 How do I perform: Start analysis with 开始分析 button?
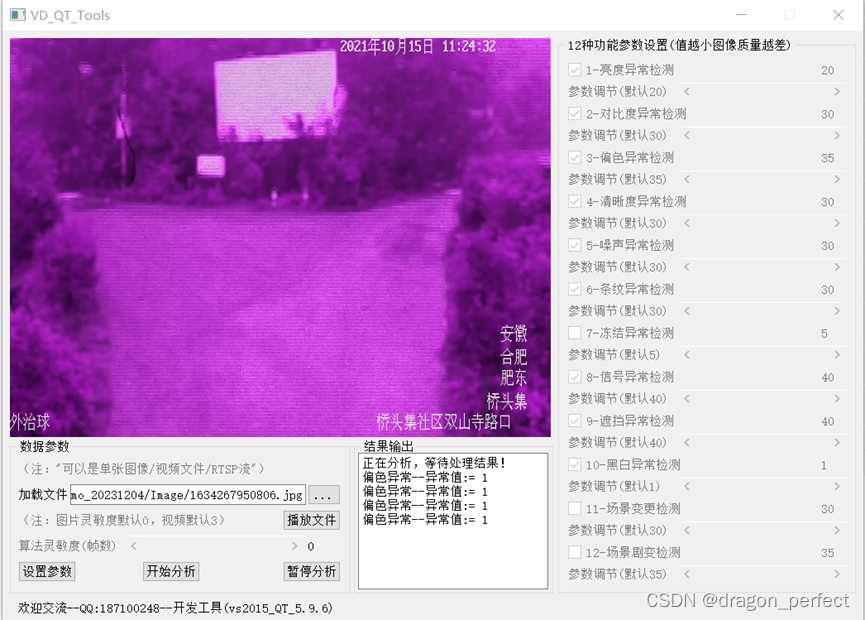[x=170, y=571]
